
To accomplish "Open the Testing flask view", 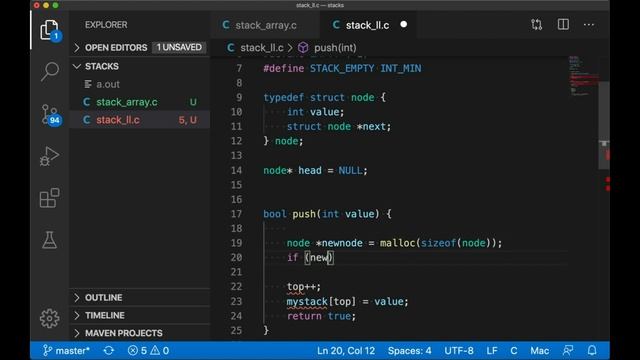I will tap(49, 240).
